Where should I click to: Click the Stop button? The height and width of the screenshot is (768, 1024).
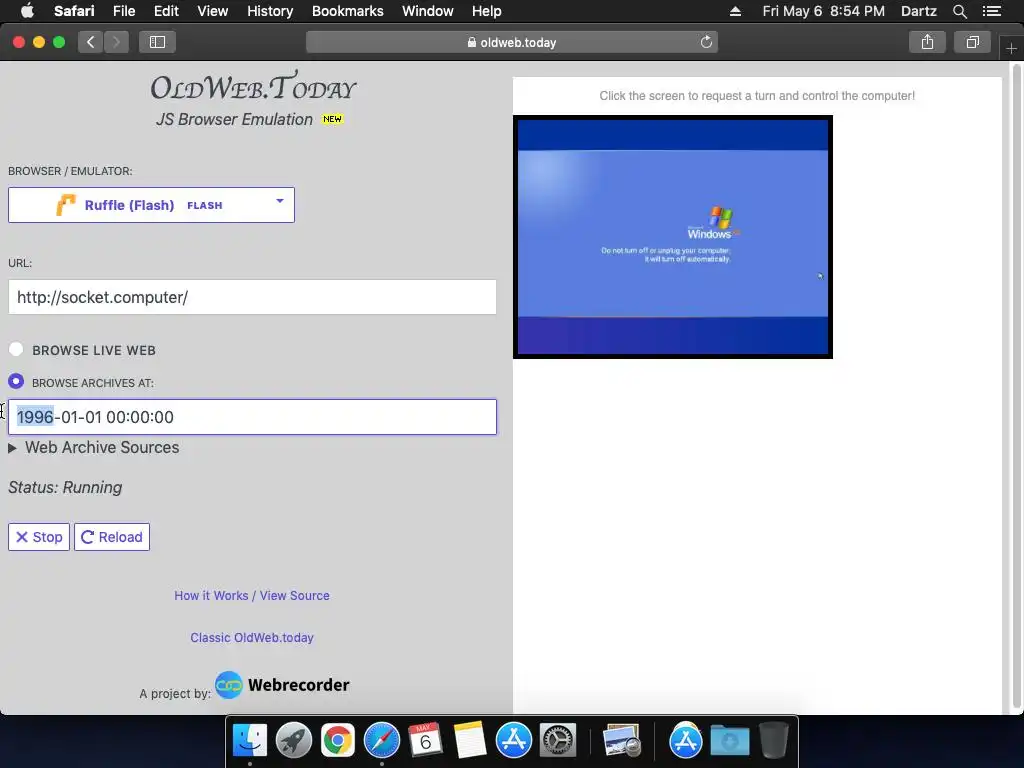(x=39, y=537)
